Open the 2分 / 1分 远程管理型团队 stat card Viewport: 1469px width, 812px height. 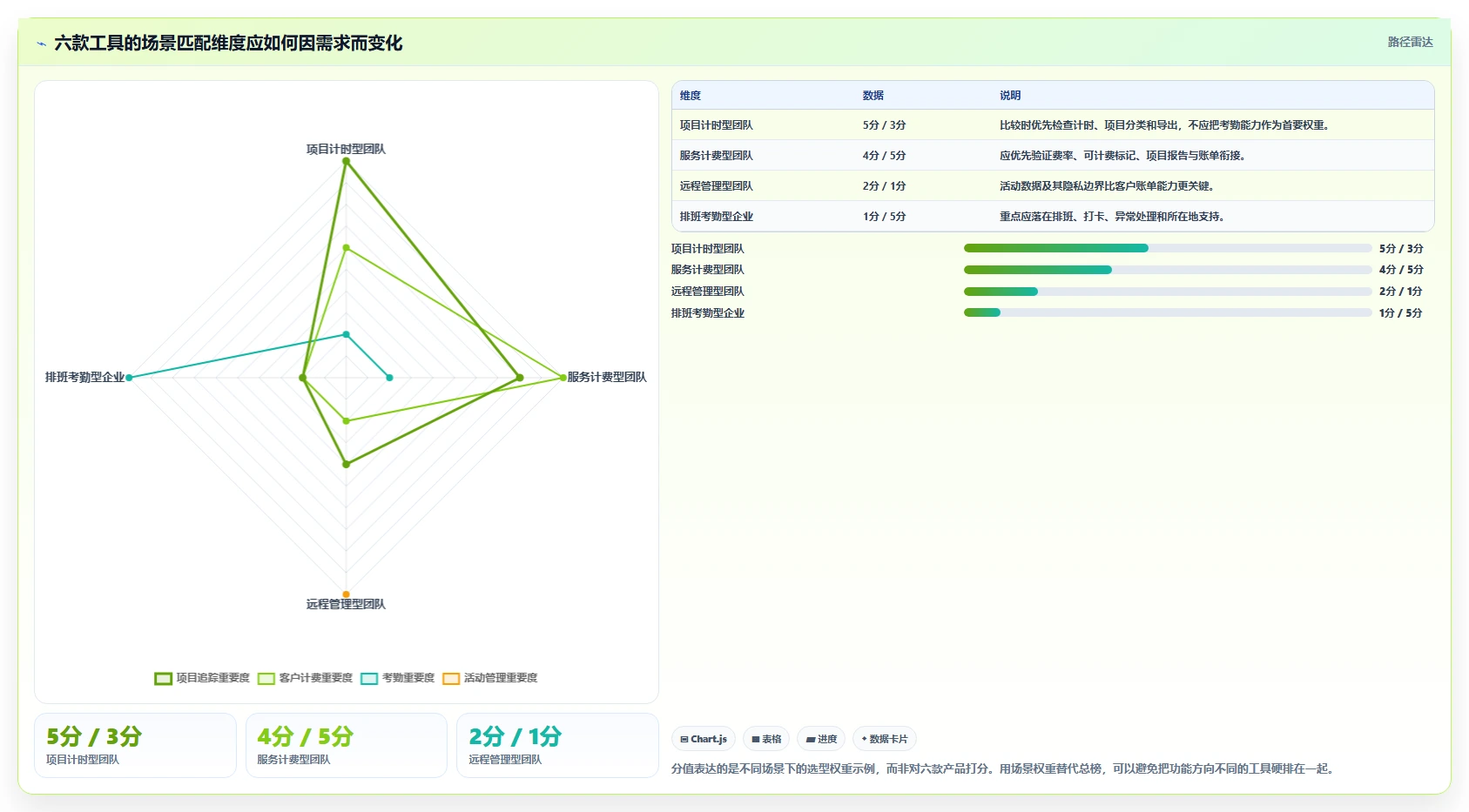[557, 745]
